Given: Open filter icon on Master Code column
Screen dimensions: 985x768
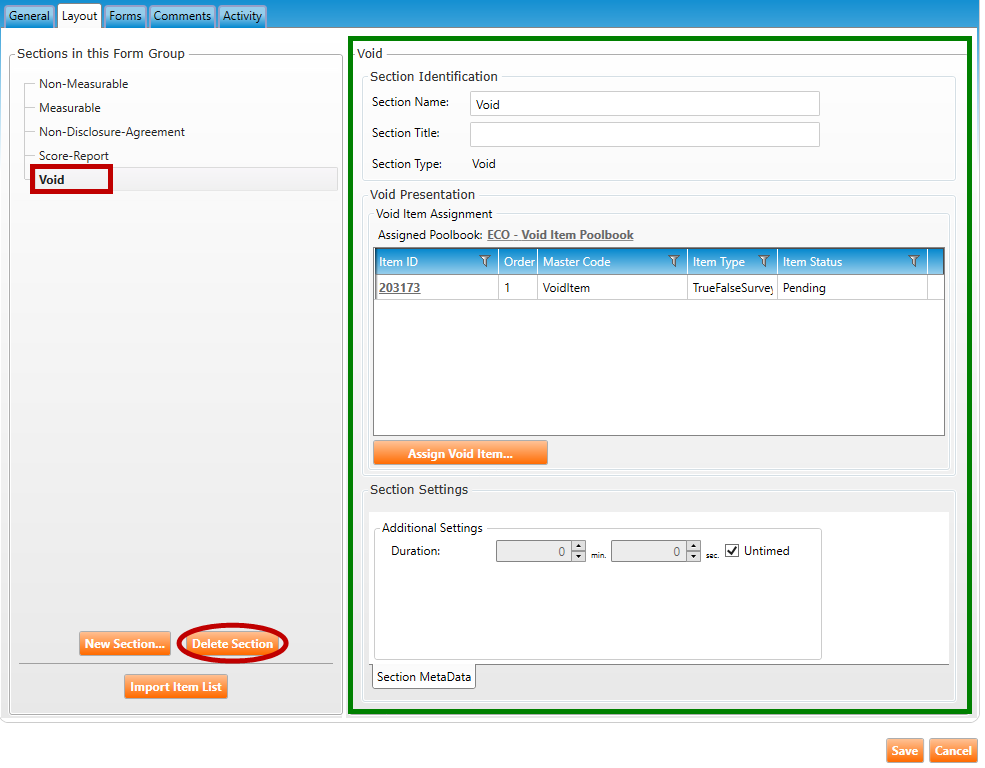Looking at the screenshot, I should 674,262.
